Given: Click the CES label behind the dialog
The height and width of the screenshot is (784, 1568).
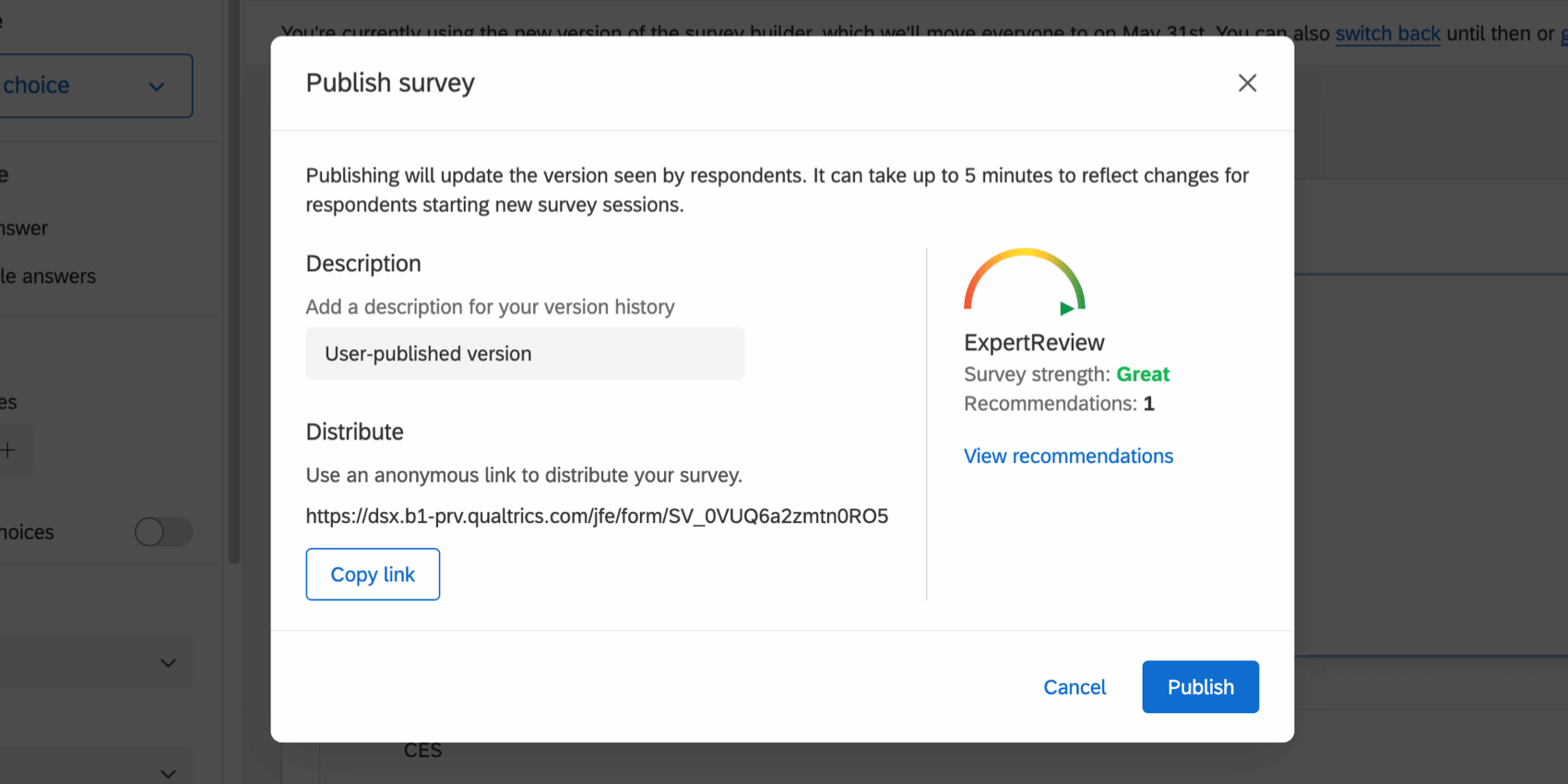Looking at the screenshot, I should click(x=422, y=751).
